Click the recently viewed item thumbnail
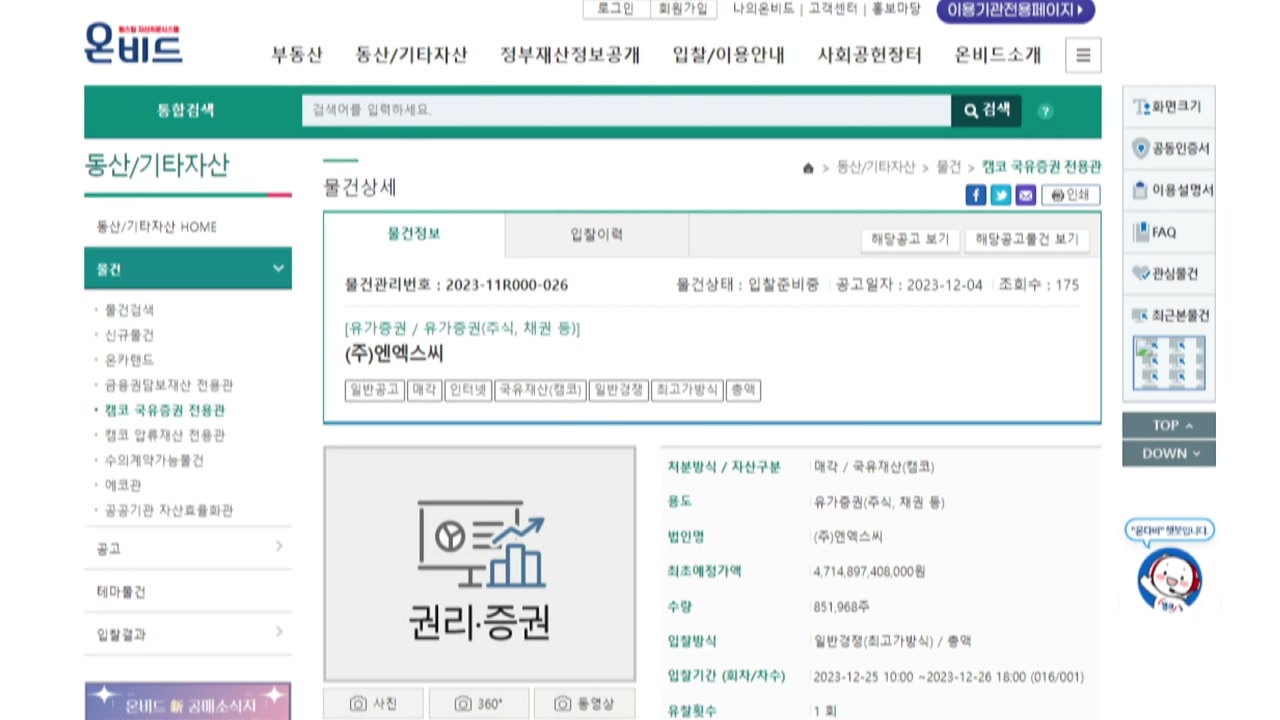Screen dimensions: 1280x720 click(1168, 363)
